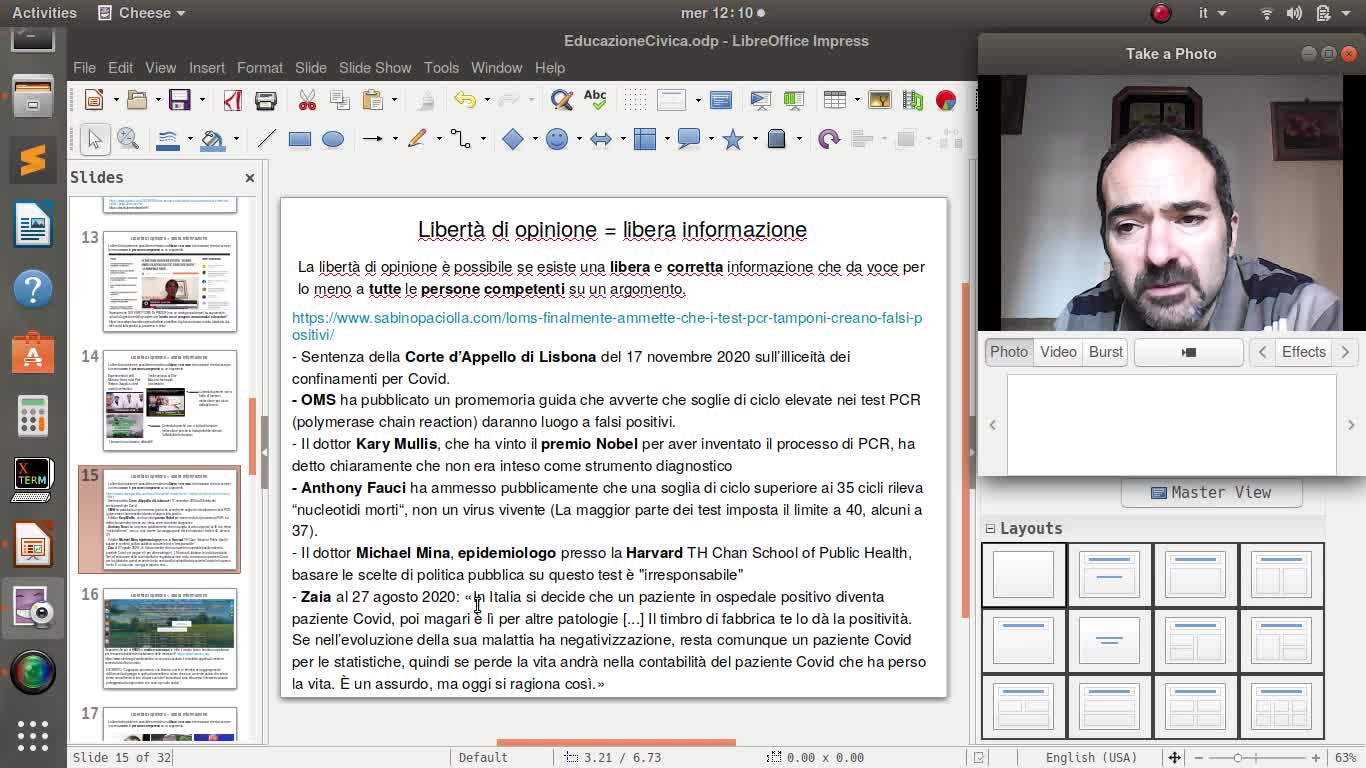The height and width of the screenshot is (768, 1366).
Task: Undo the last action
Action: (x=464, y=100)
